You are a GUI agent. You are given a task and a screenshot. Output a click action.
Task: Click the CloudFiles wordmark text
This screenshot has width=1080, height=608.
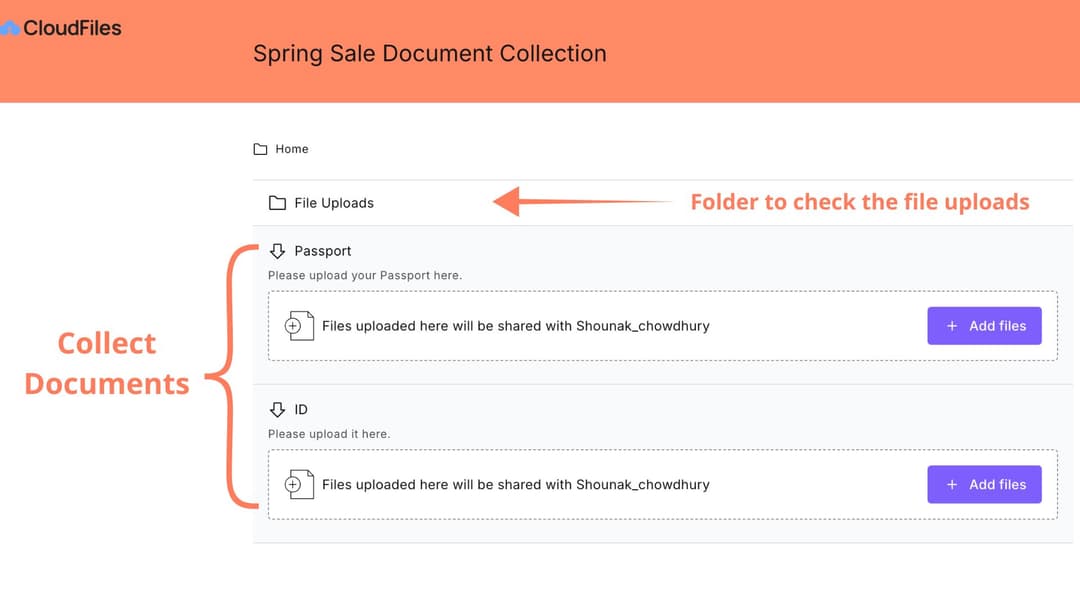(72, 28)
